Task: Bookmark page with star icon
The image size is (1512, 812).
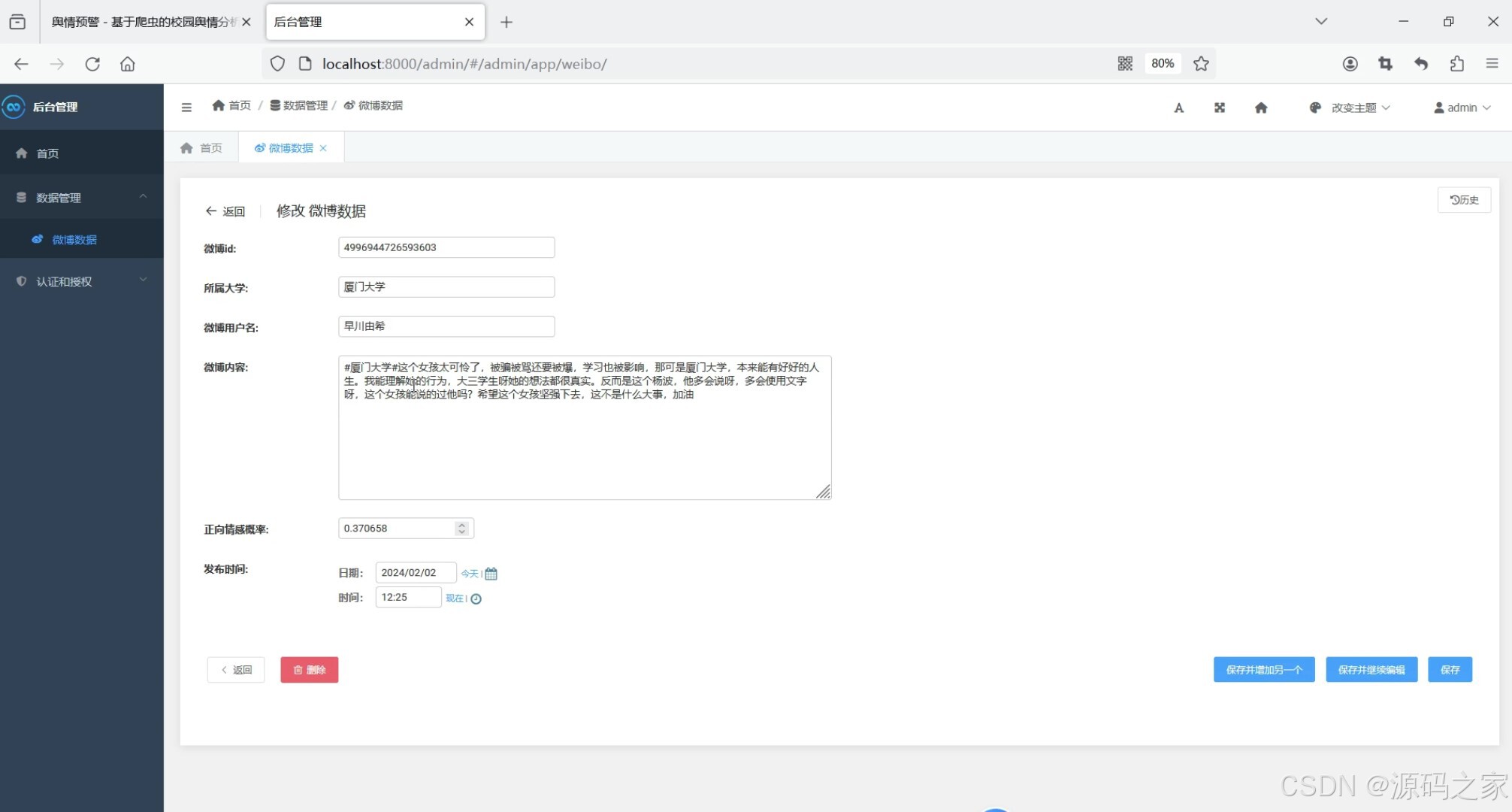Action: pyautogui.click(x=1201, y=64)
